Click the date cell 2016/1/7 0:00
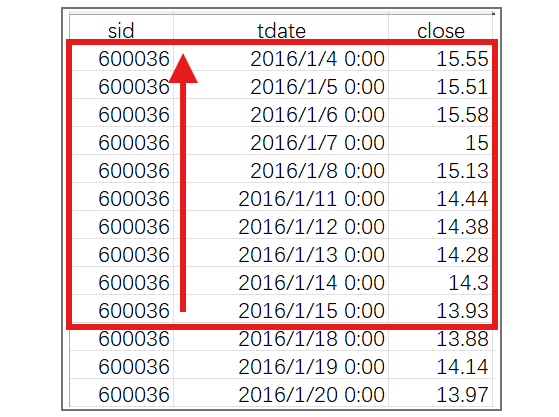Viewport: 559px width, 417px height. click(x=281, y=141)
